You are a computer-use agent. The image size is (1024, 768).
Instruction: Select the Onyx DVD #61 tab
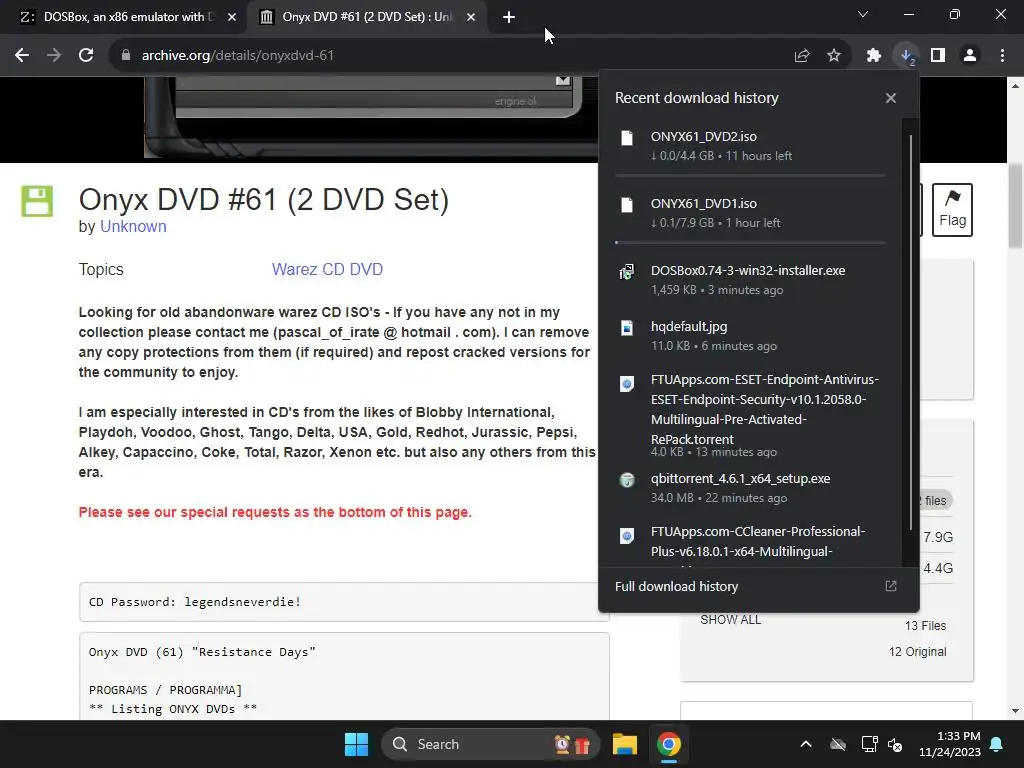pyautogui.click(x=366, y=17)
